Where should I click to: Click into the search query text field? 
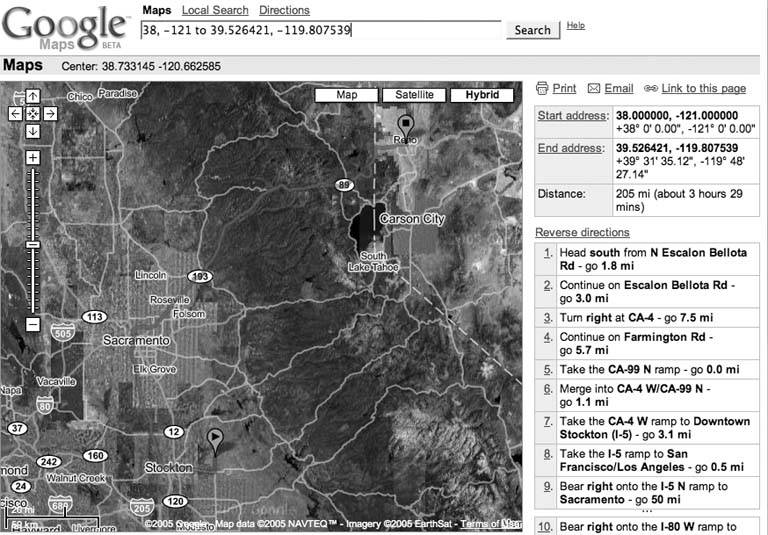pos(320,30)
